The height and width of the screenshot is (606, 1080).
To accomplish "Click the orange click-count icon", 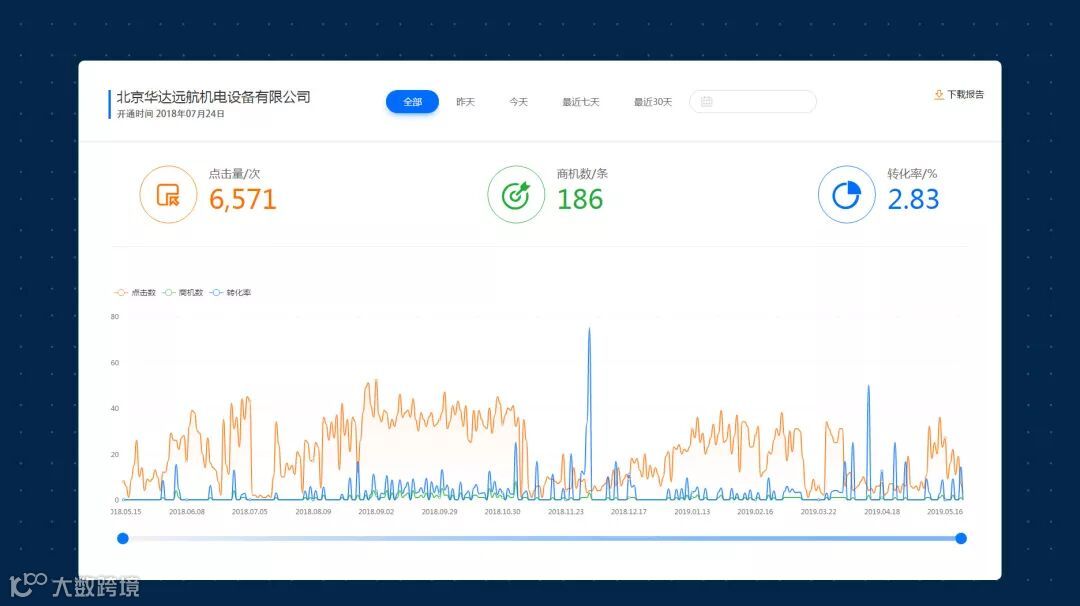I will coord(168,195).
